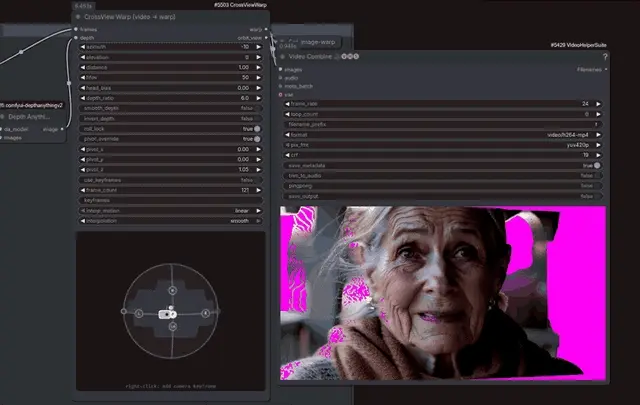Click the filename_prefix input field
The height and width of the screenshot is (405, 640).
coord(443,125)
